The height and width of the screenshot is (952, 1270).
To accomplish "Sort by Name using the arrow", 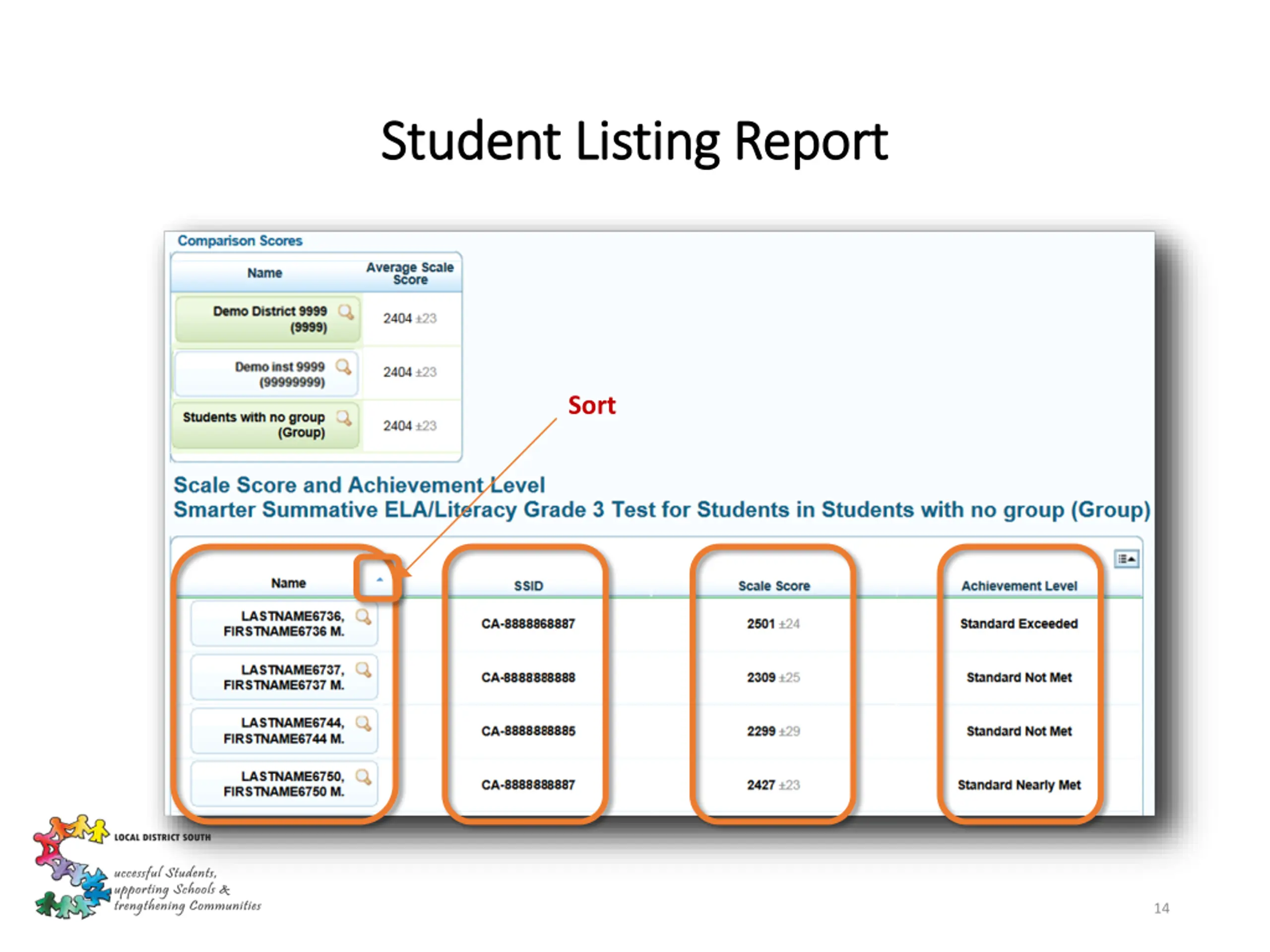I will (x=380, y=580).
